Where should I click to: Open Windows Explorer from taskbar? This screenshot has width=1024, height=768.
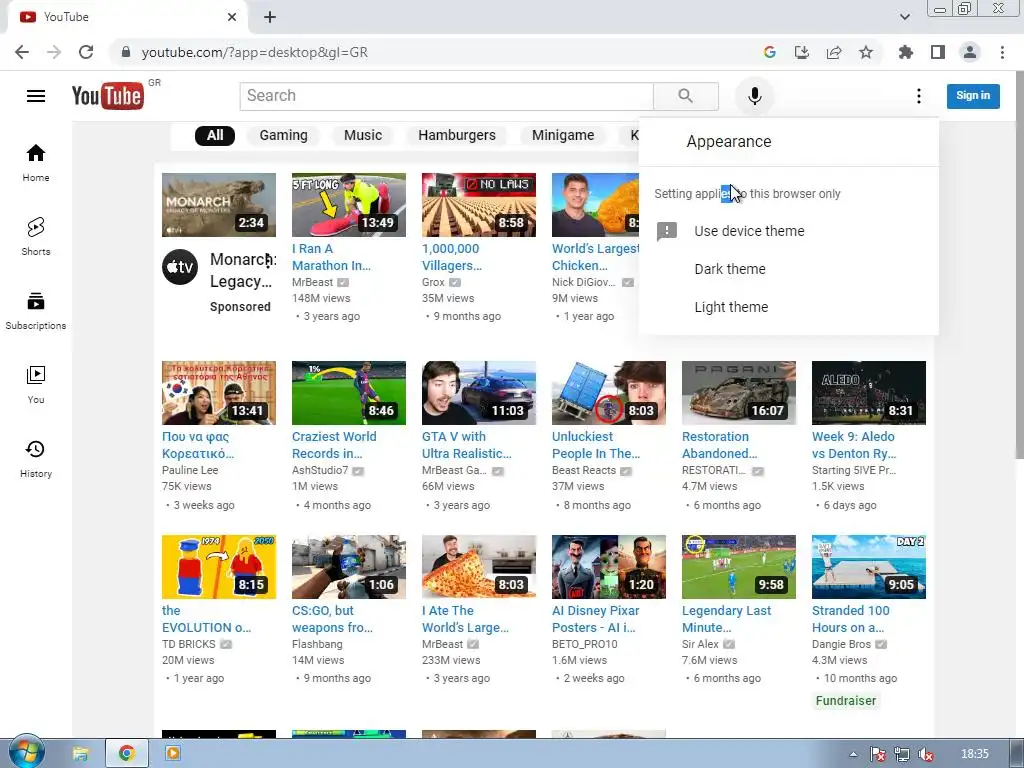click(80, 754)
